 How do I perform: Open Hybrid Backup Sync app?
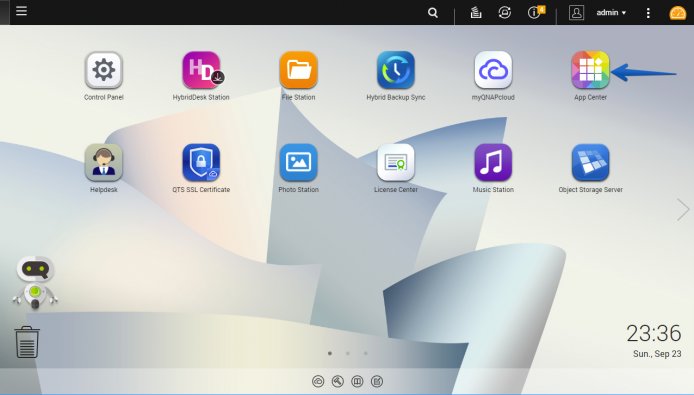[396, 70]
